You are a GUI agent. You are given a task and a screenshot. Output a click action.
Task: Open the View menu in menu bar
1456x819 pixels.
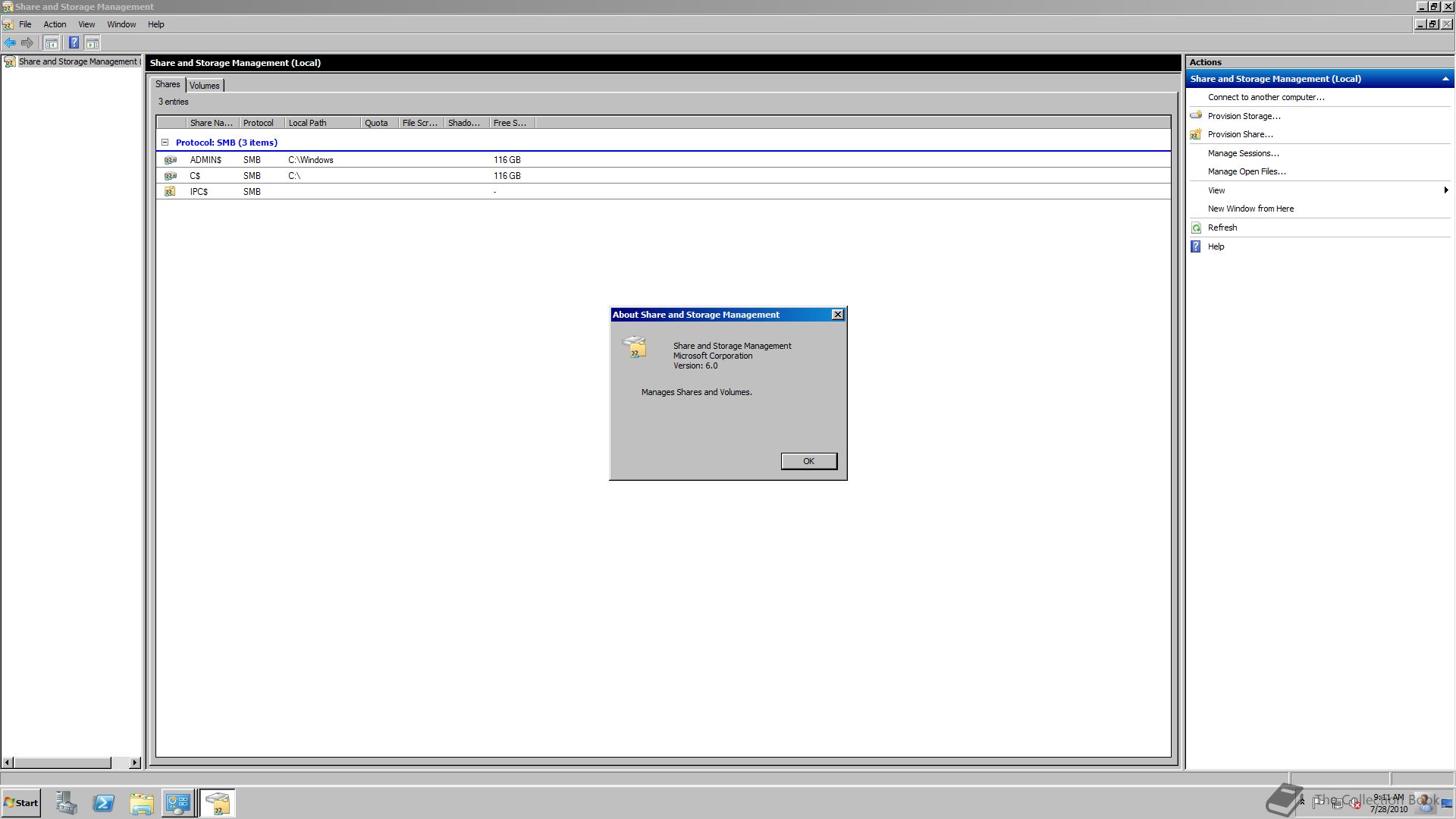point(86,24)
